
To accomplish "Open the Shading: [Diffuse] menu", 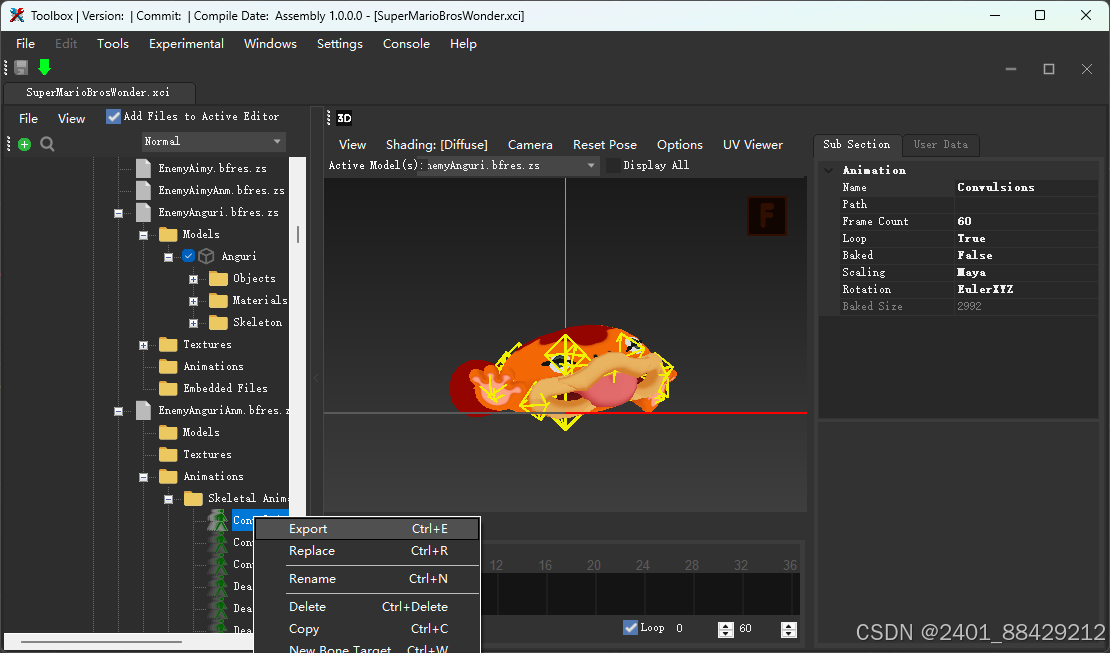I will pyautogui.click(x=437, y=144).
